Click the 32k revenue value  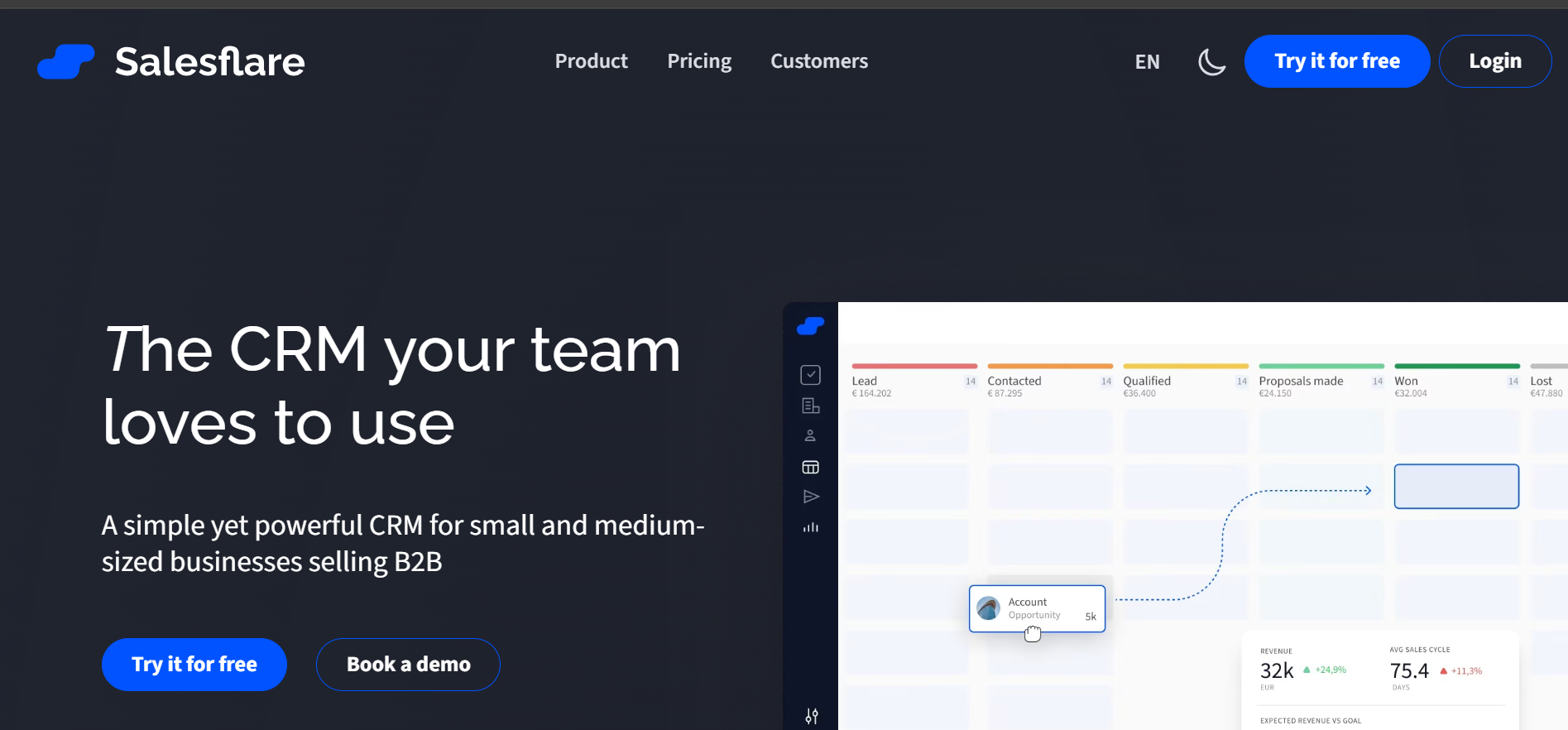pos(1277,670)
